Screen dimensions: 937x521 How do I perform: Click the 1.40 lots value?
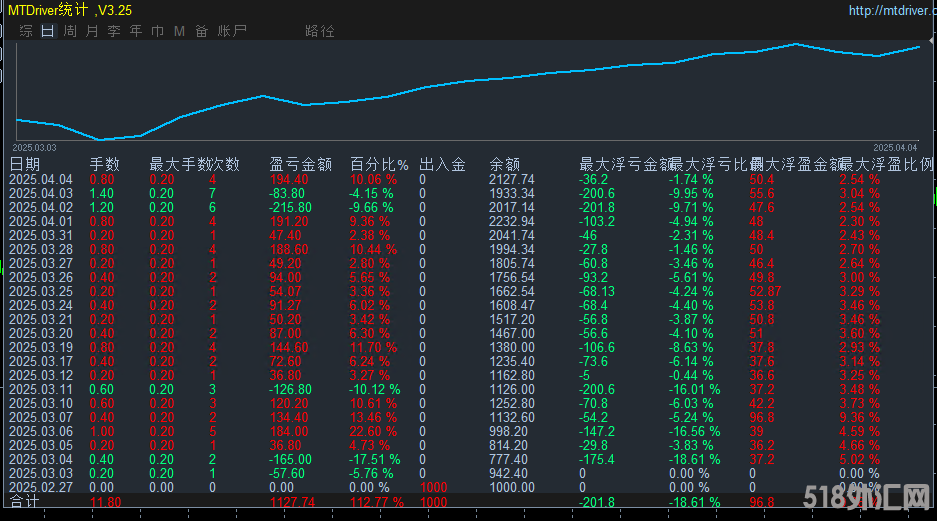(102, 194)
